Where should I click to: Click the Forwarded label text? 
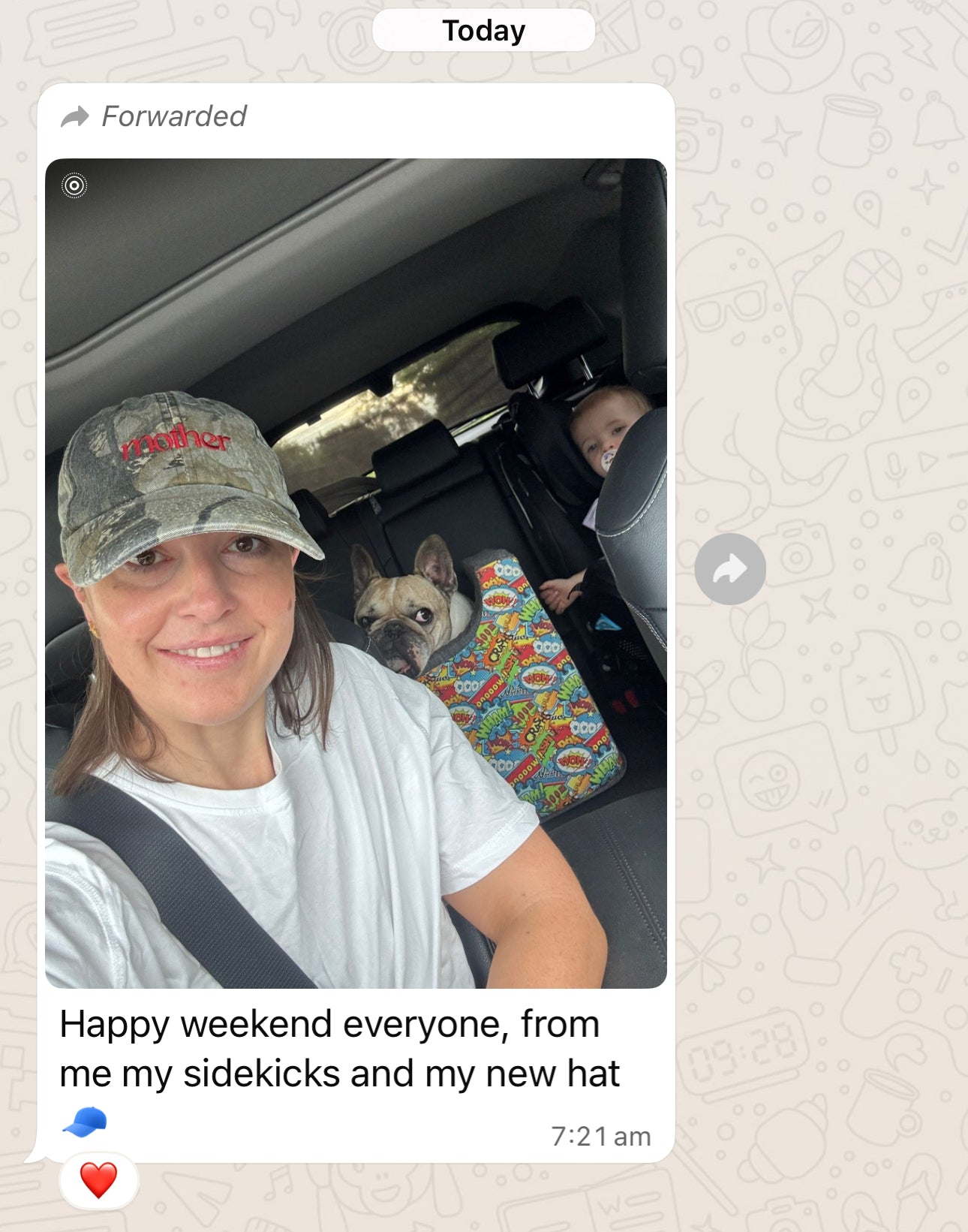[x=174, y=116]
